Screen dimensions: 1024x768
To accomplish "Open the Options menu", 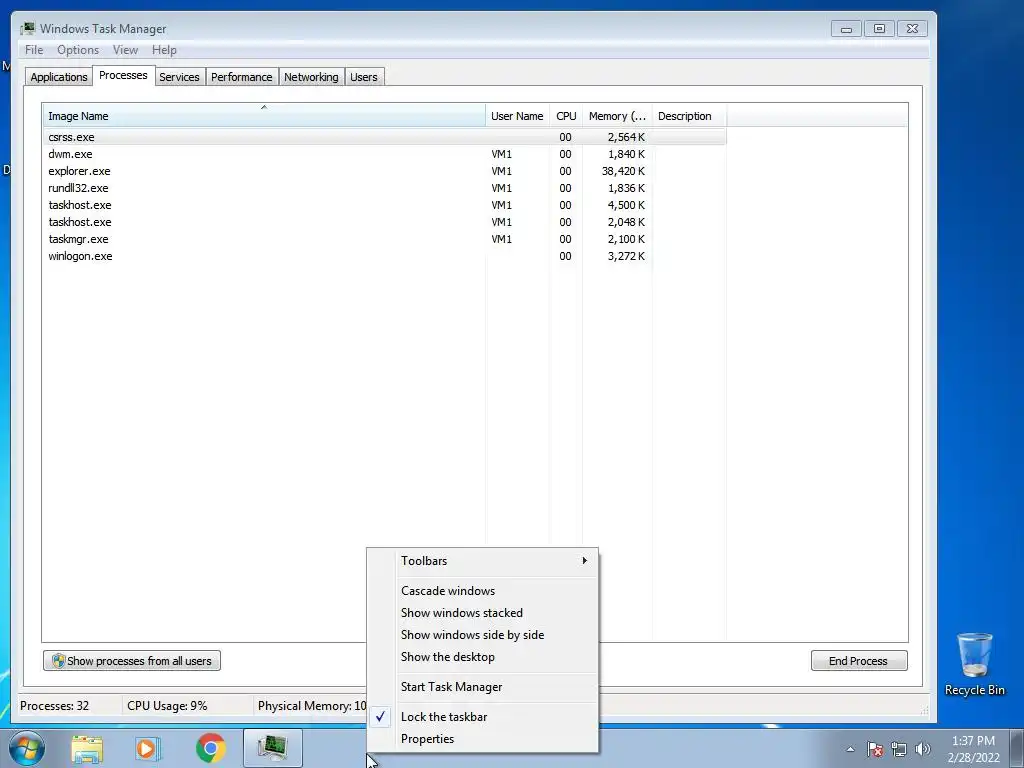I will tap(78, 50).
